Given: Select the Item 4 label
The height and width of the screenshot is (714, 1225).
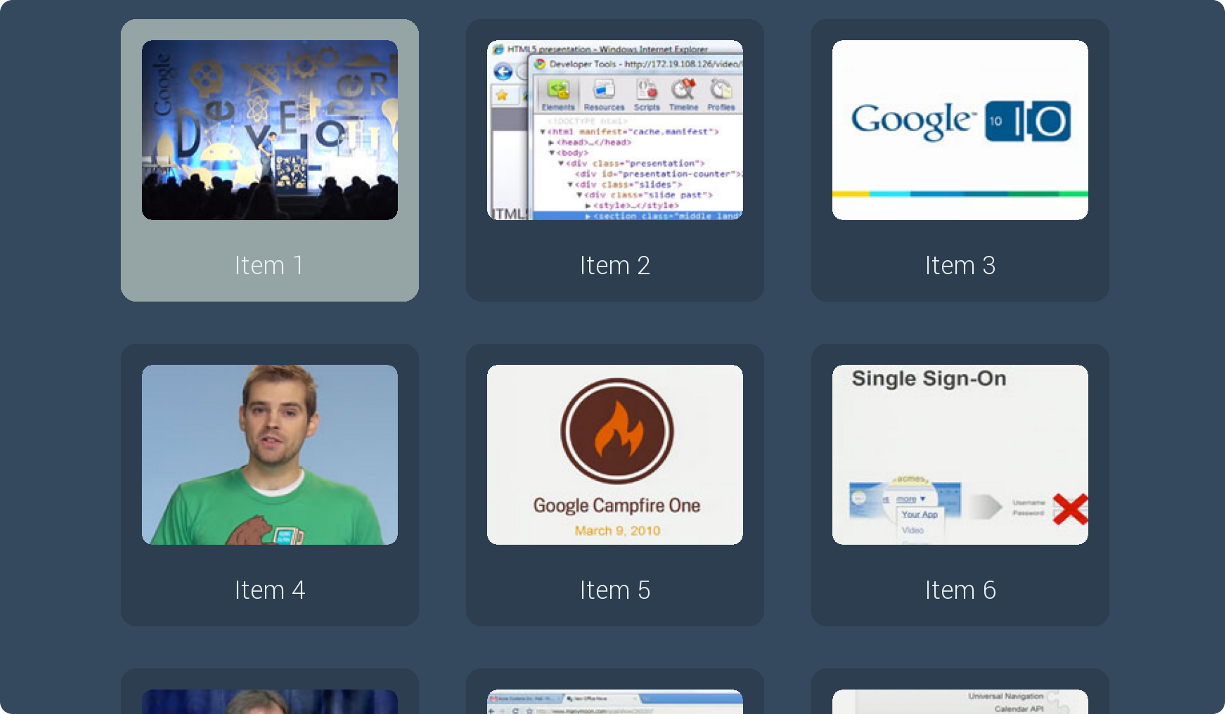Looking at the screenshot, I should 270,590.
